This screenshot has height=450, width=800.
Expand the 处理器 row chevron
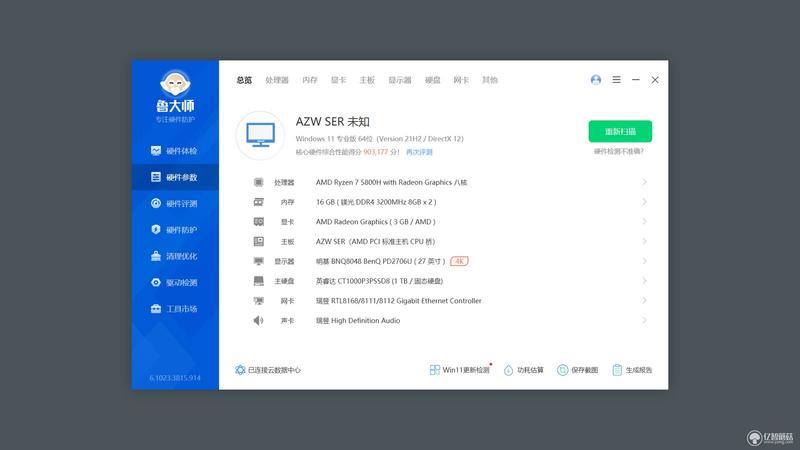click(x=644, y=182)
